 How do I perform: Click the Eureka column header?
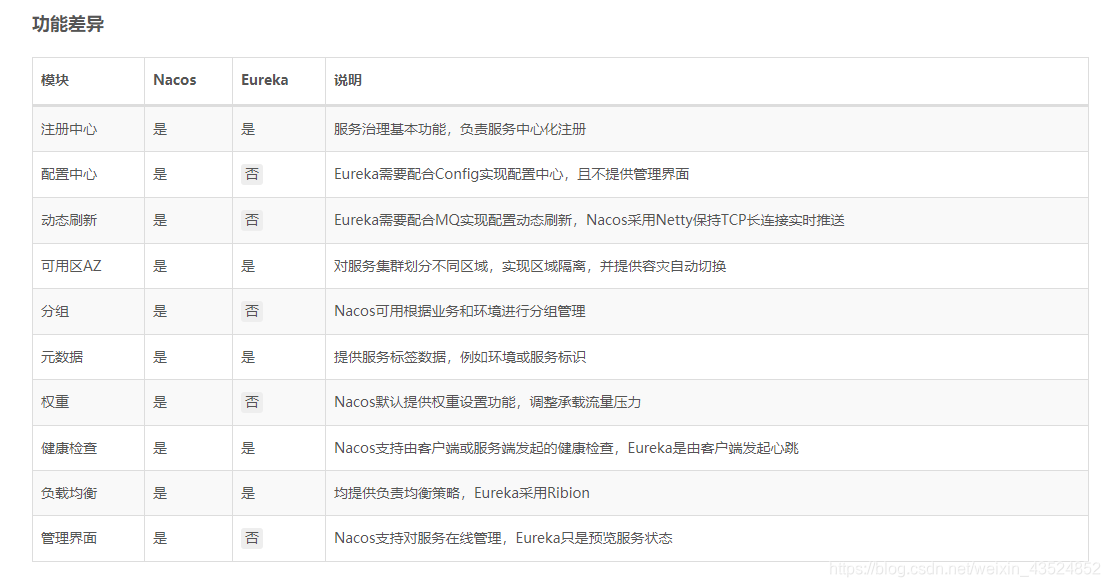(x=264, y=80)
